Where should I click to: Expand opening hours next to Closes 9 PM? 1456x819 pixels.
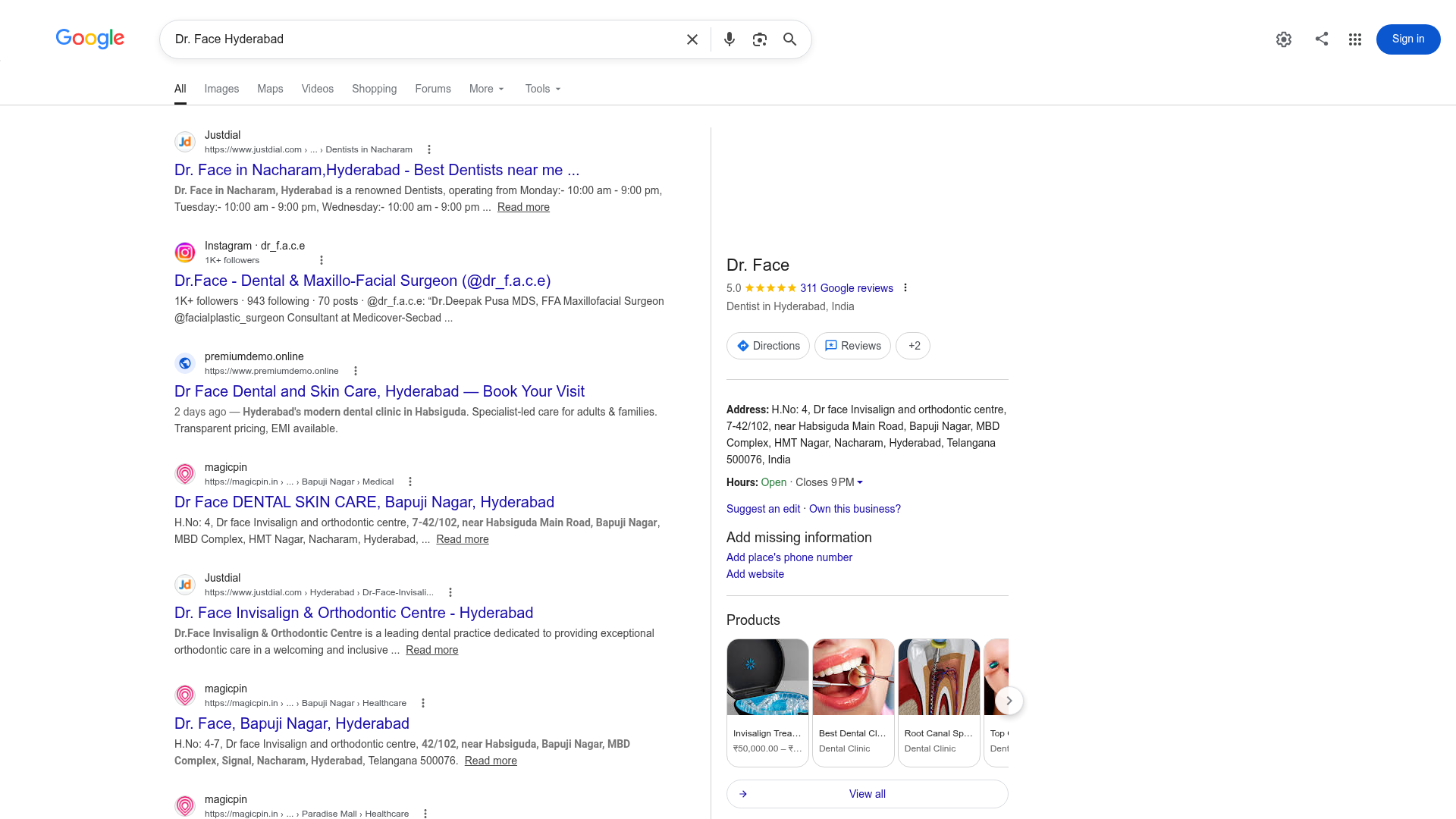tap(860, 482)
